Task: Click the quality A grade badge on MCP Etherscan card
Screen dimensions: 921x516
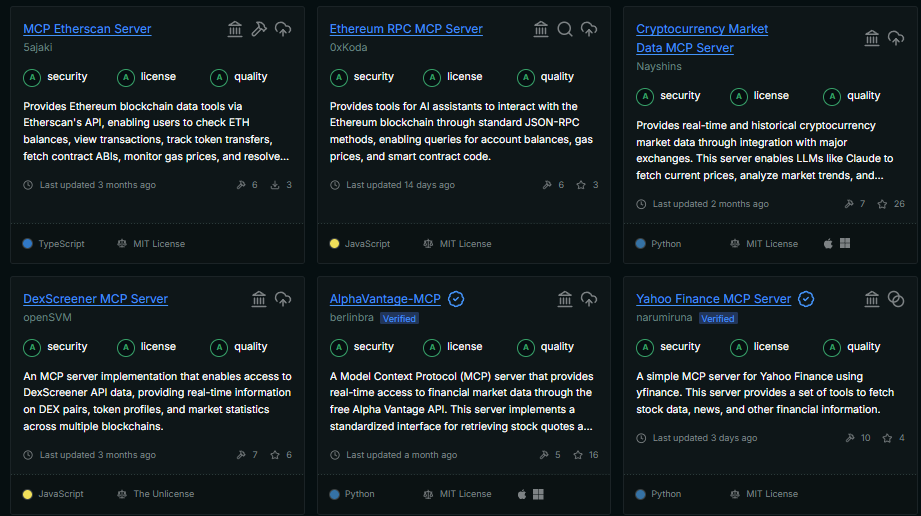Action: [x=219, y=78]
